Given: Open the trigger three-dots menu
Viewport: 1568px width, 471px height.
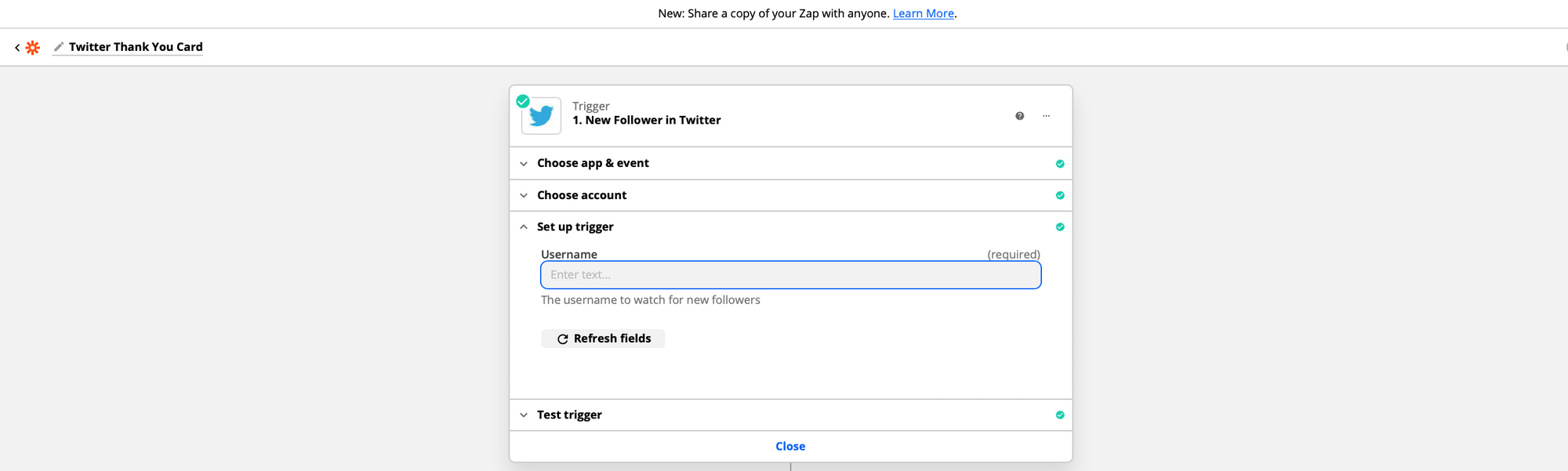Looking at the screenshot, I should (x=1046, y=116).
